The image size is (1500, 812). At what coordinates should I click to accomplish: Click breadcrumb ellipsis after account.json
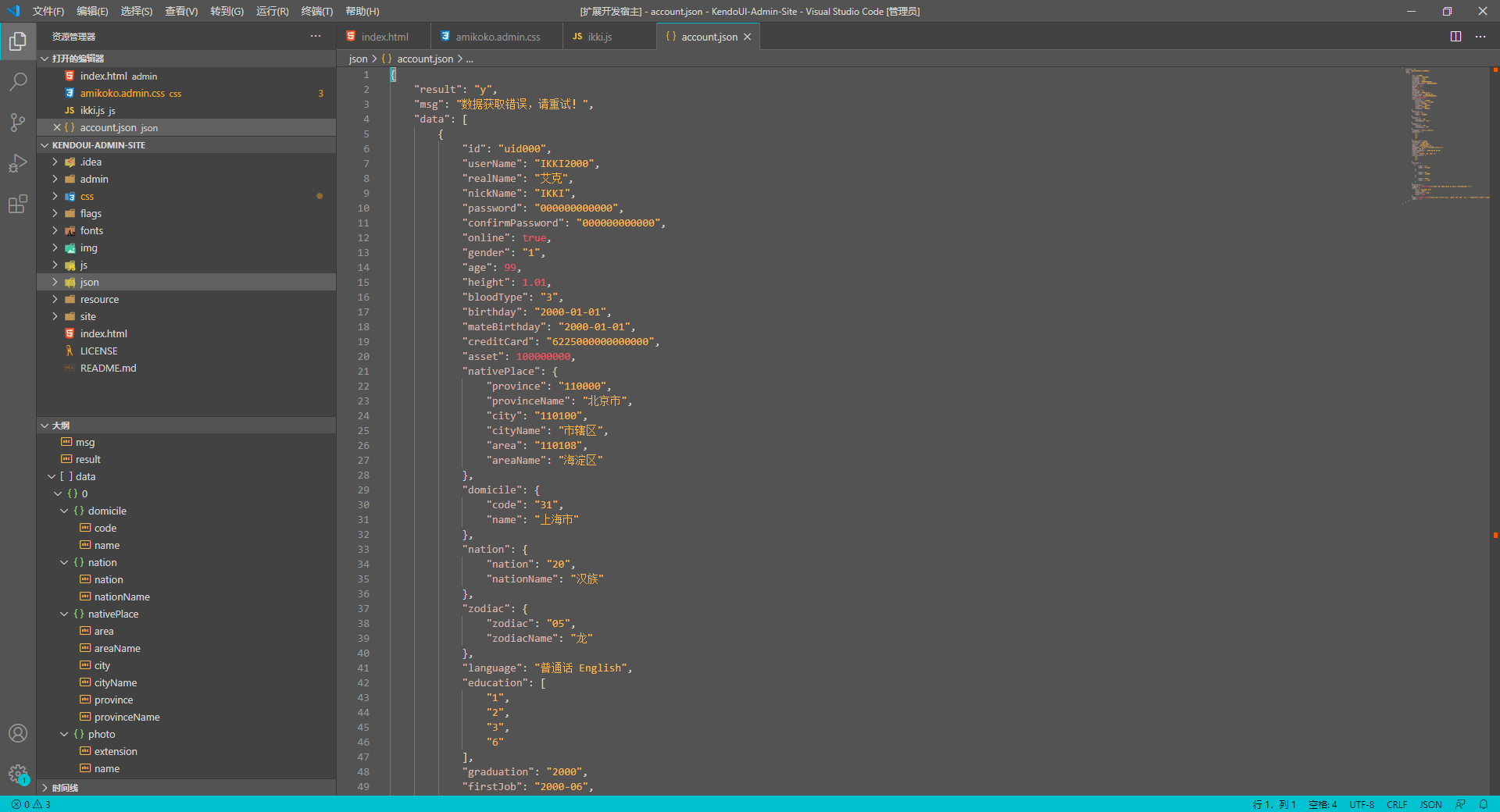(x=470, y=59)
